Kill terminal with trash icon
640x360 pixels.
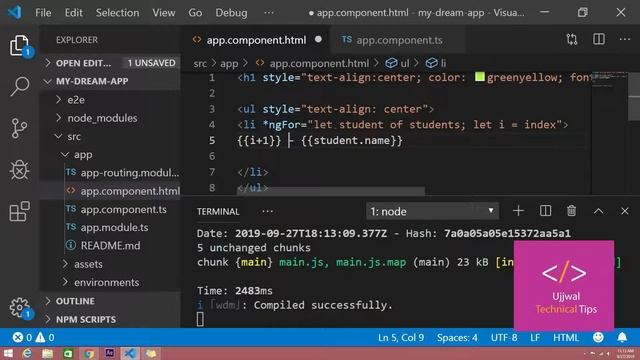571,211
